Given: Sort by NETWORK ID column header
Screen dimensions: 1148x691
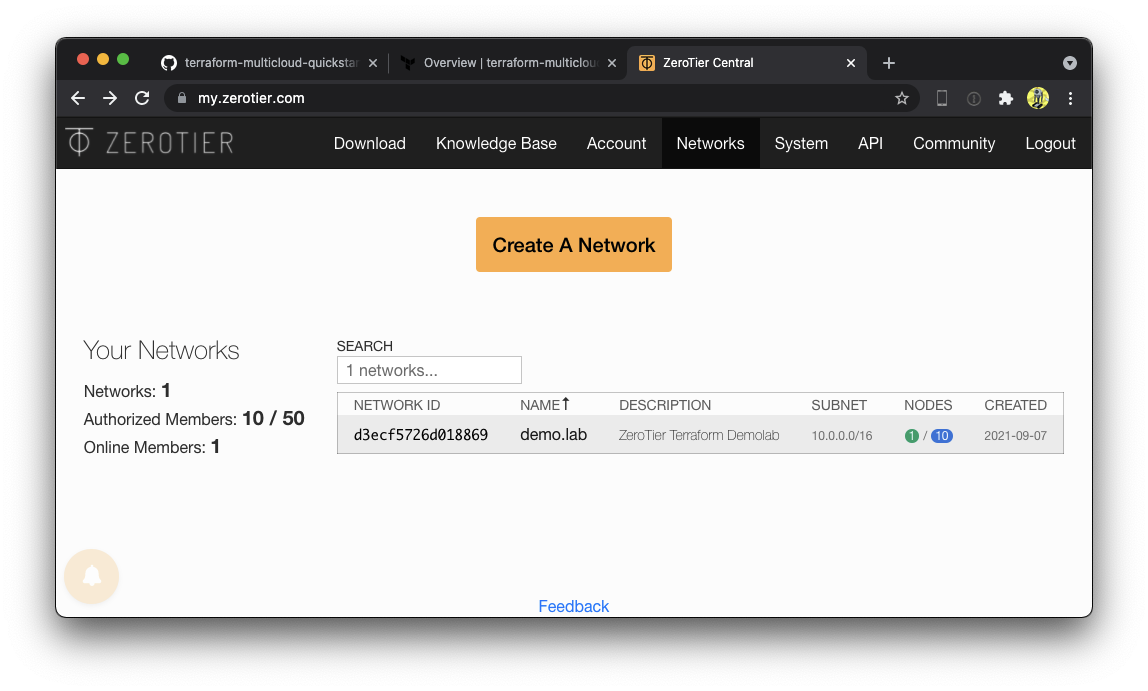Looking at the screenshot, I should point(397,405).
